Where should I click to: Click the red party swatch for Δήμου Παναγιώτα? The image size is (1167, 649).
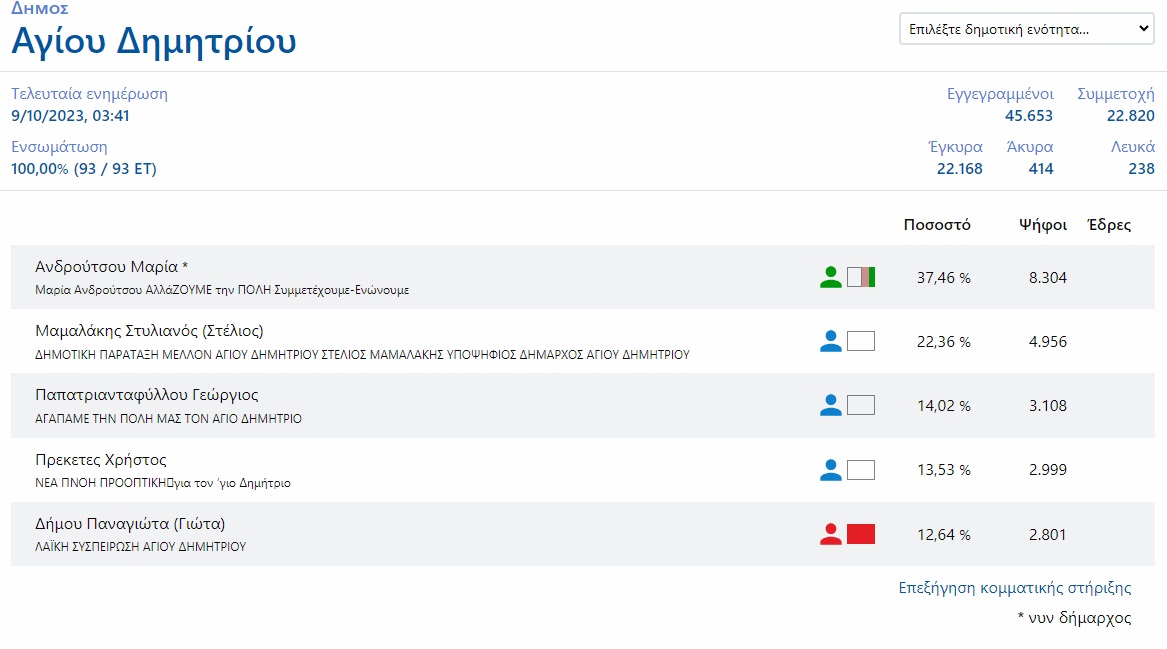(861, 534)
